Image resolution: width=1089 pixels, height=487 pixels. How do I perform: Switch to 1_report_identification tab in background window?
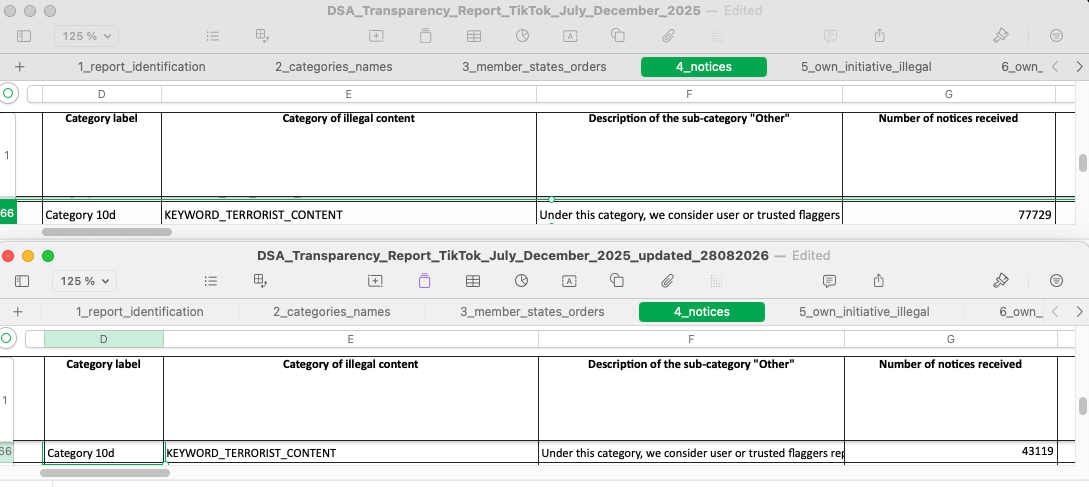point(142,67)
